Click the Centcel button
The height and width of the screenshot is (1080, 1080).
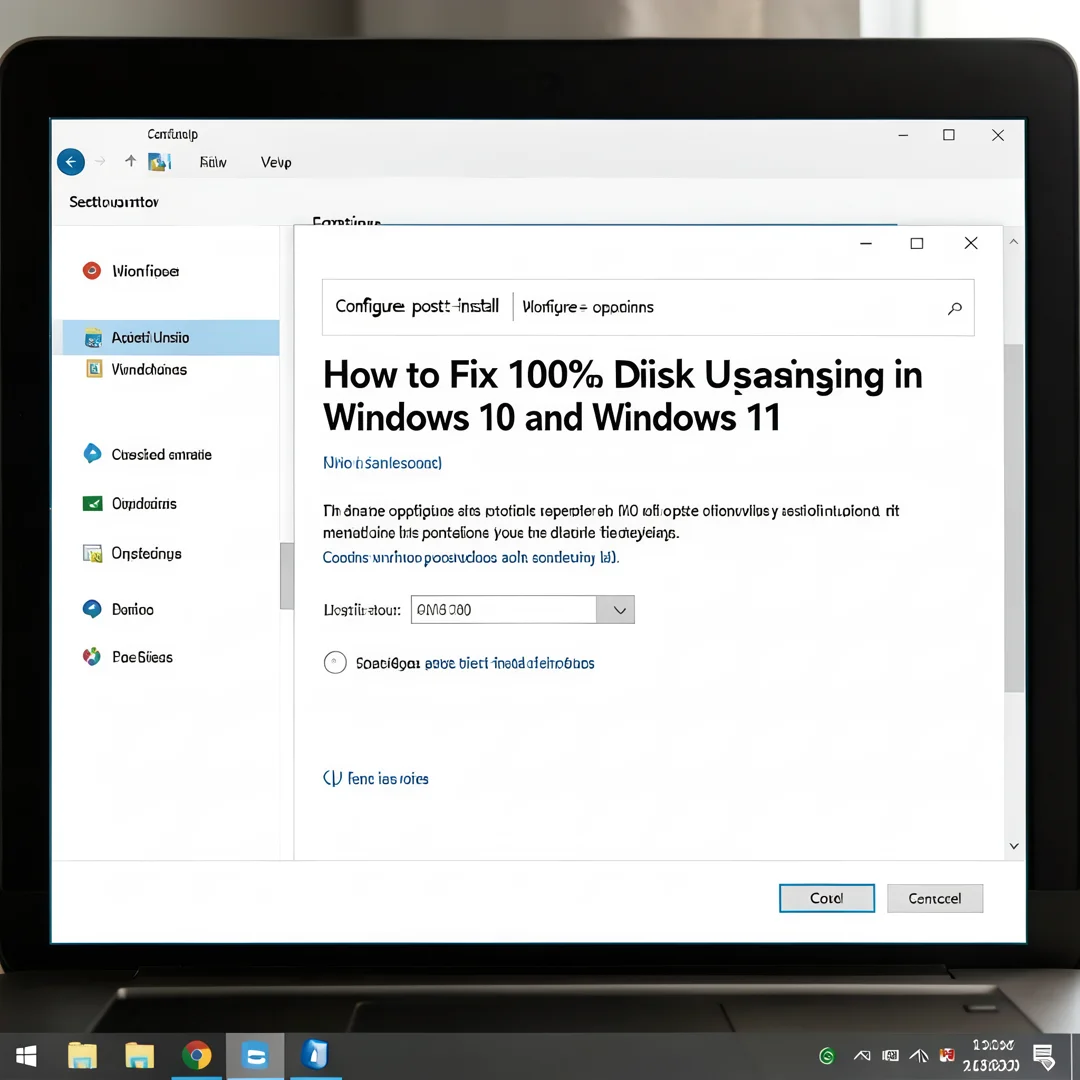[x=935, y=898]
